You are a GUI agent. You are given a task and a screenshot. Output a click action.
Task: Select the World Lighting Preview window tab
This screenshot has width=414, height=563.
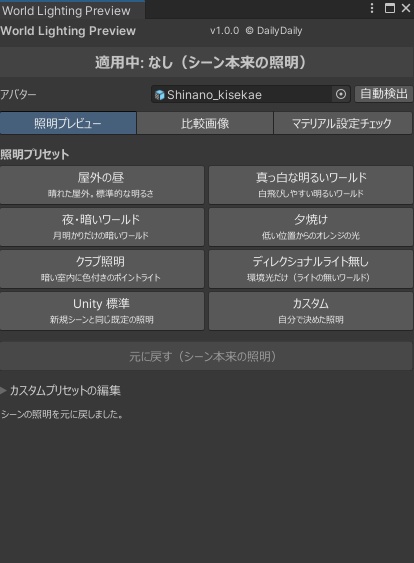[x=72, y=10]
